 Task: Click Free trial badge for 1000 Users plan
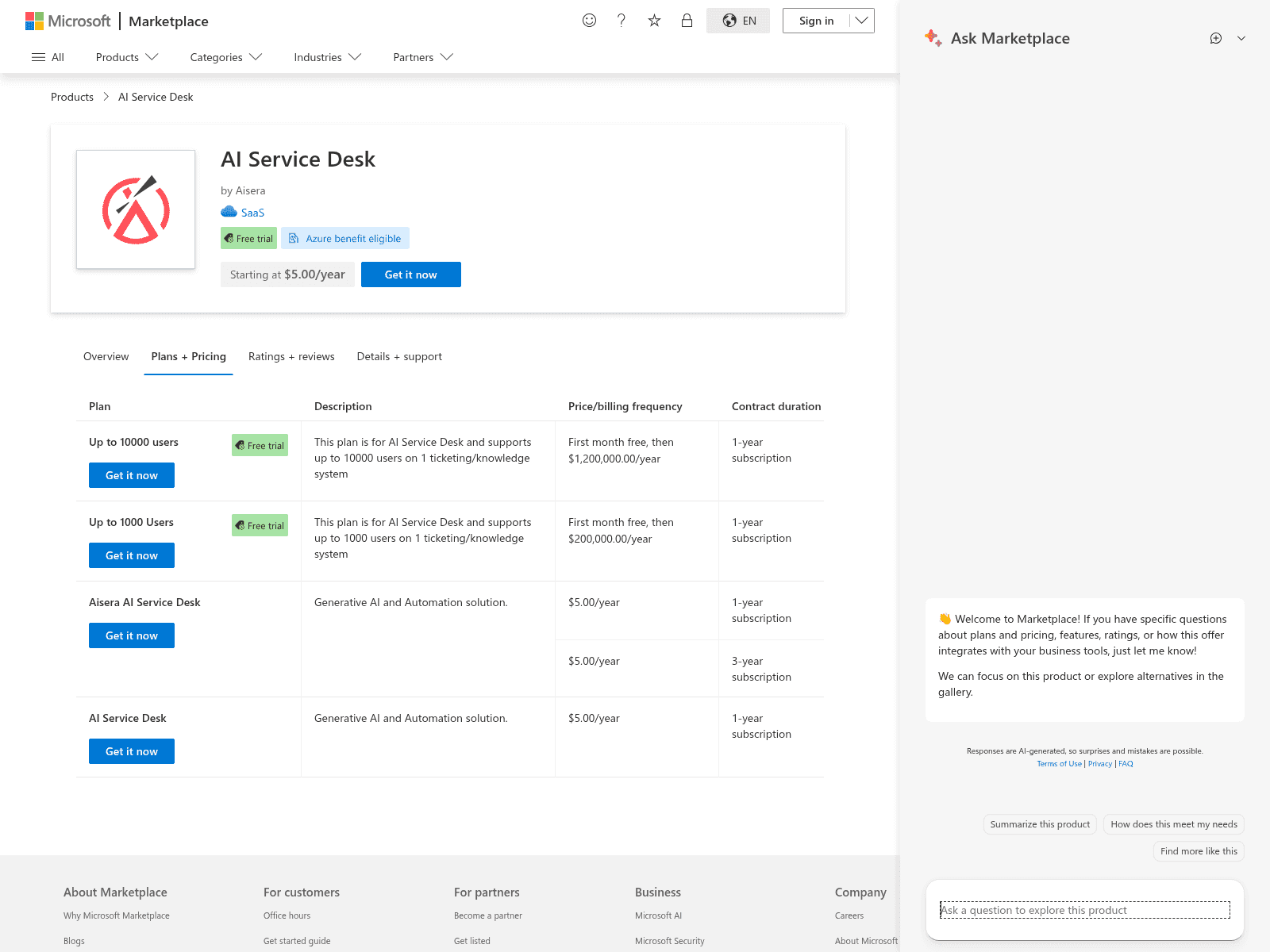point(260,525)
